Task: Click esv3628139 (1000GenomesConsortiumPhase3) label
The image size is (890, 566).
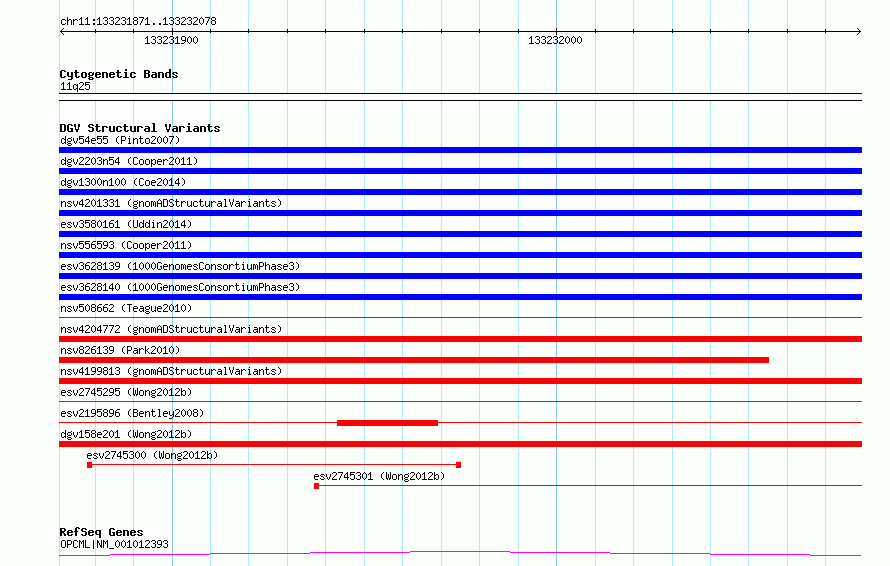Action: 180,266
